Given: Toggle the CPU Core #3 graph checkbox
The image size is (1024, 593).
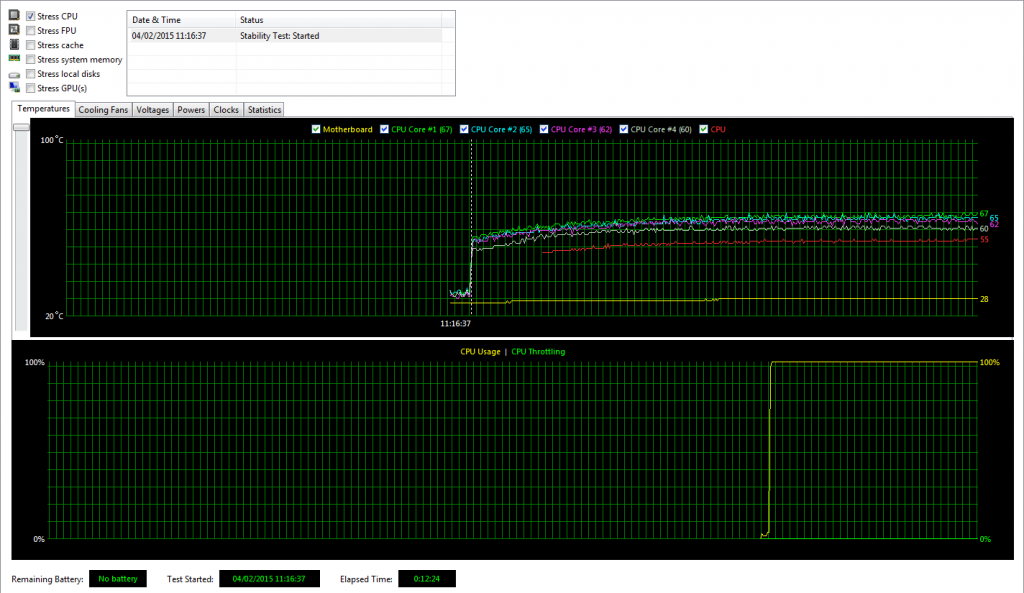Looking at the screenshot, I should (x=543, y=129).
